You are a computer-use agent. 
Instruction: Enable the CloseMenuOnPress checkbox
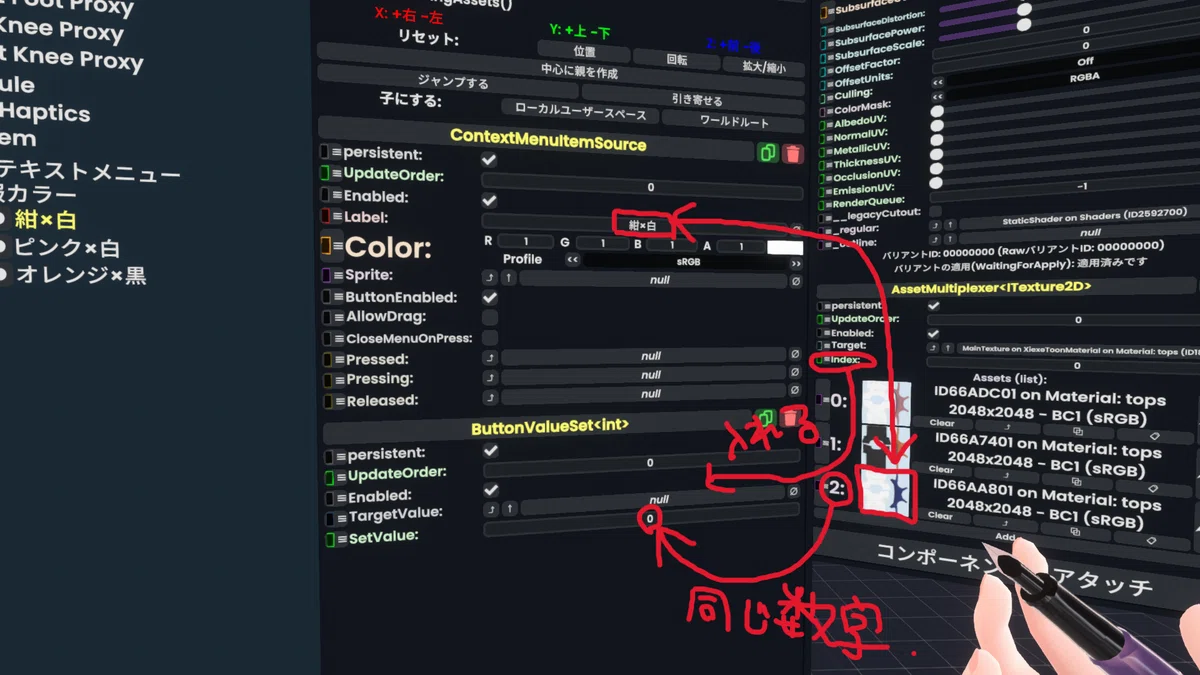(490, 338)
